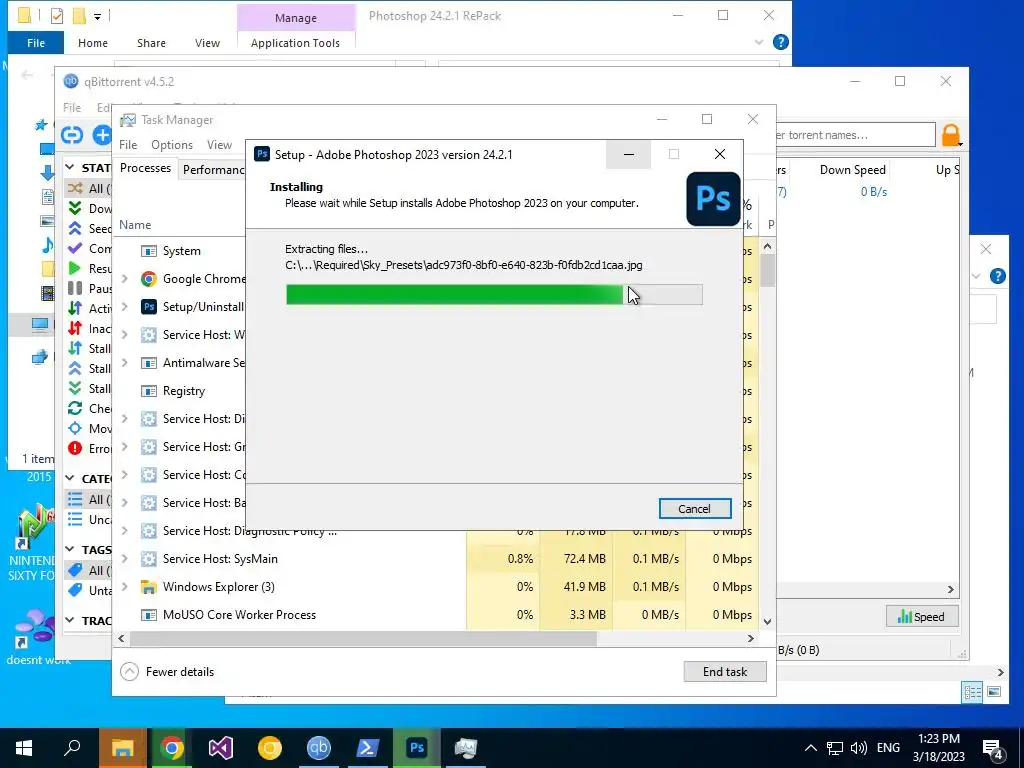Screen dimensions: 1024x768
Task: Select the Paused filter in qBittorrent
Action: pyautogui.click(x=90, y=288)
